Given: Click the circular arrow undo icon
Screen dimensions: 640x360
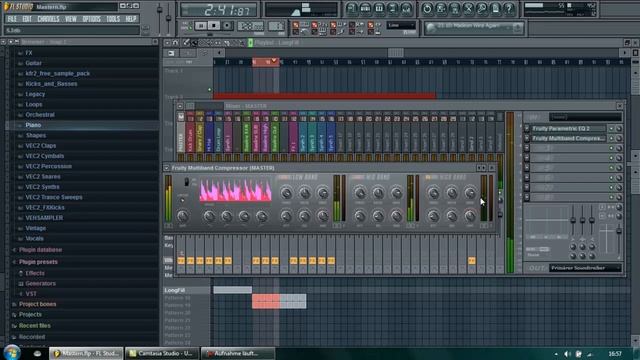Looking at the screenshot, I should [427, 9].
